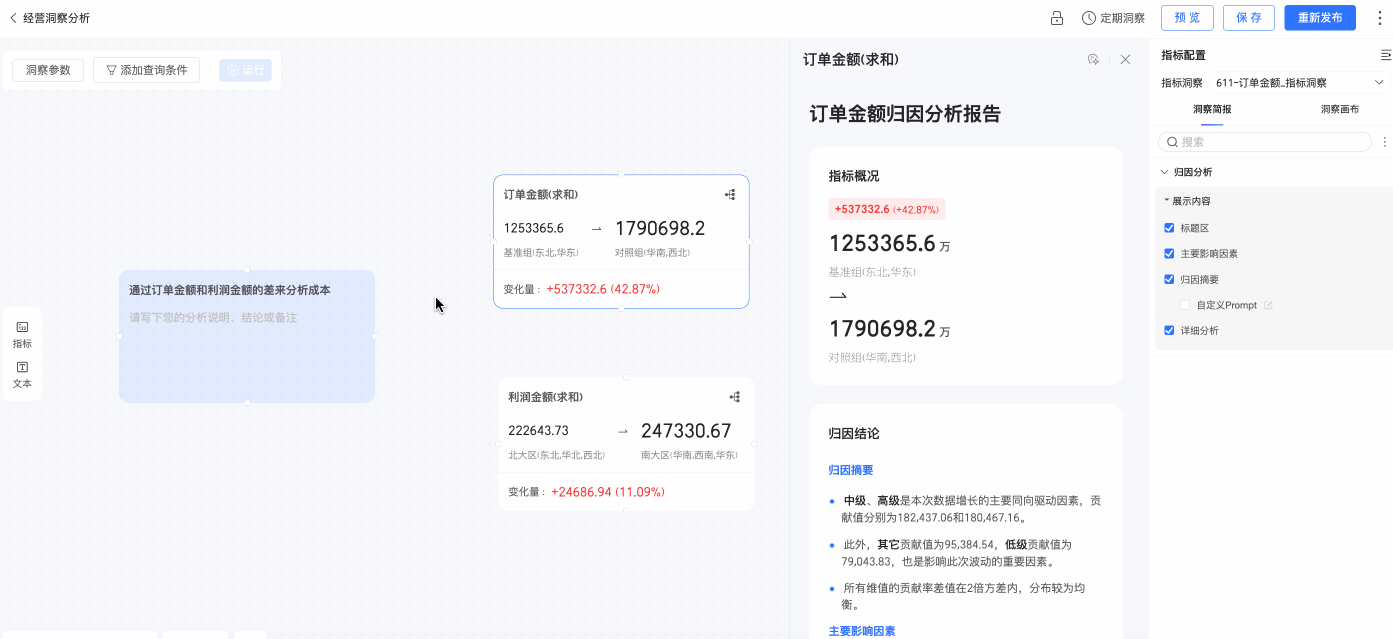Click the red +537332.6 badge in 指标概况

click(x=887, y=209)
